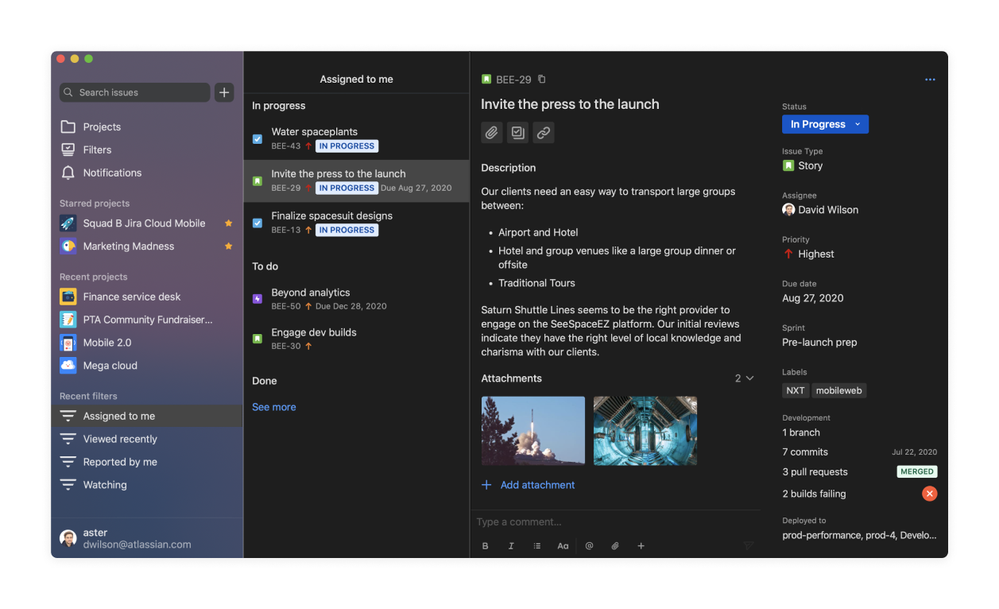Open Projects in the sidebar

[103, 126]
